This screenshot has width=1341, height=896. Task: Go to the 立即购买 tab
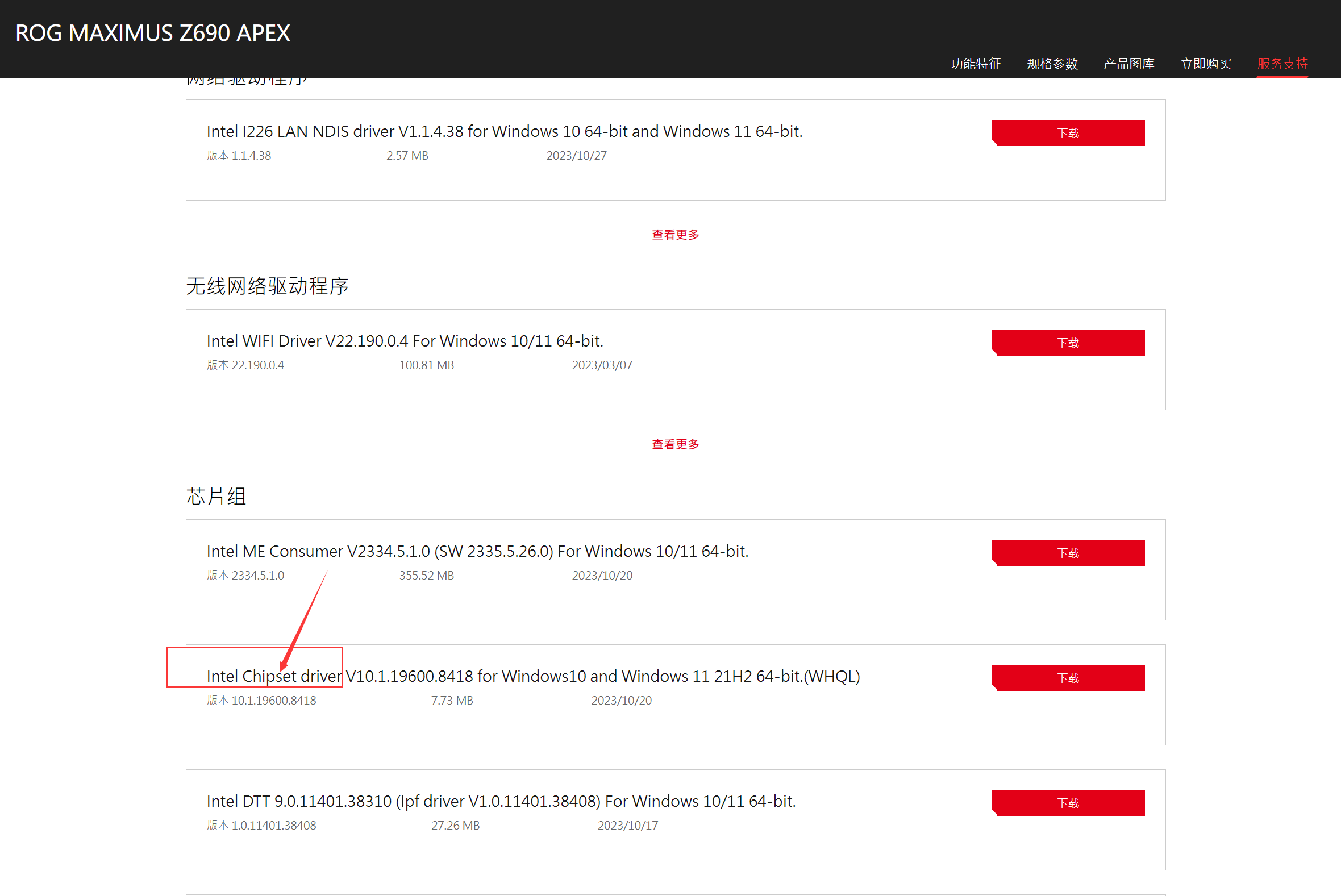1206,64
